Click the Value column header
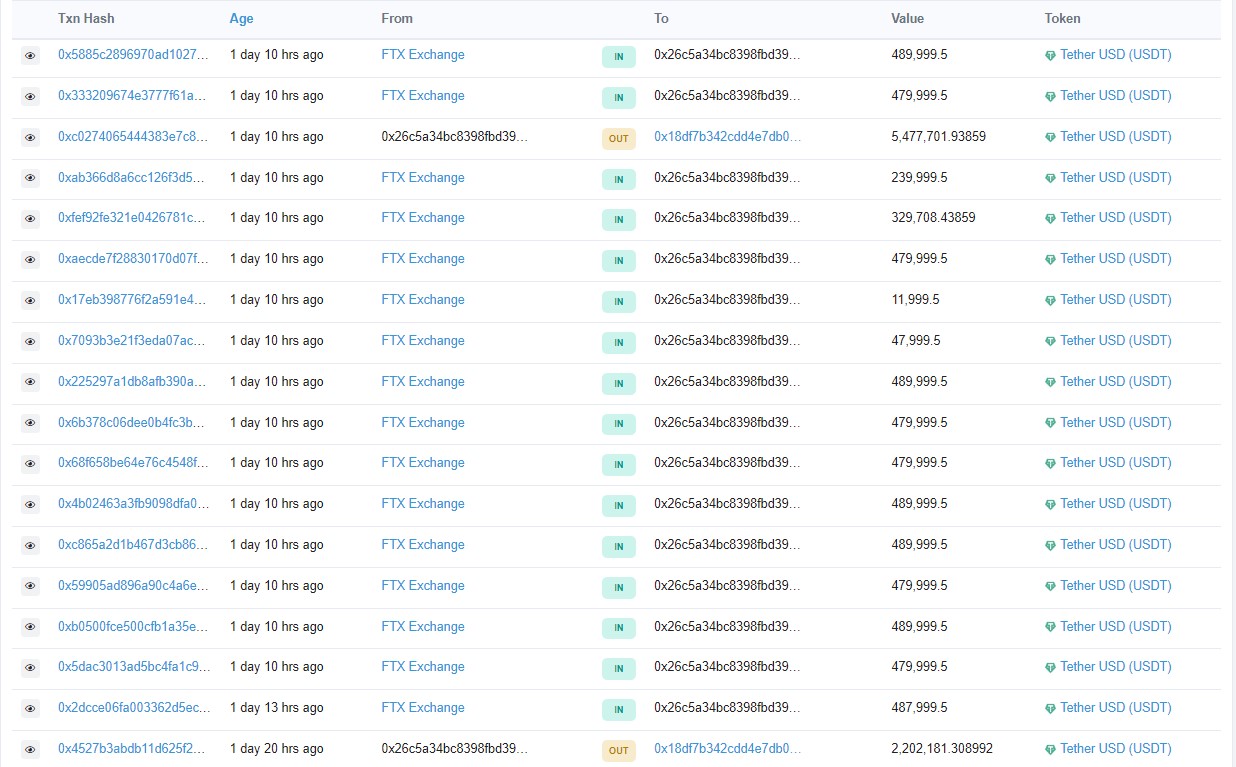The image size is (1236, 767). tap(907, 18)
